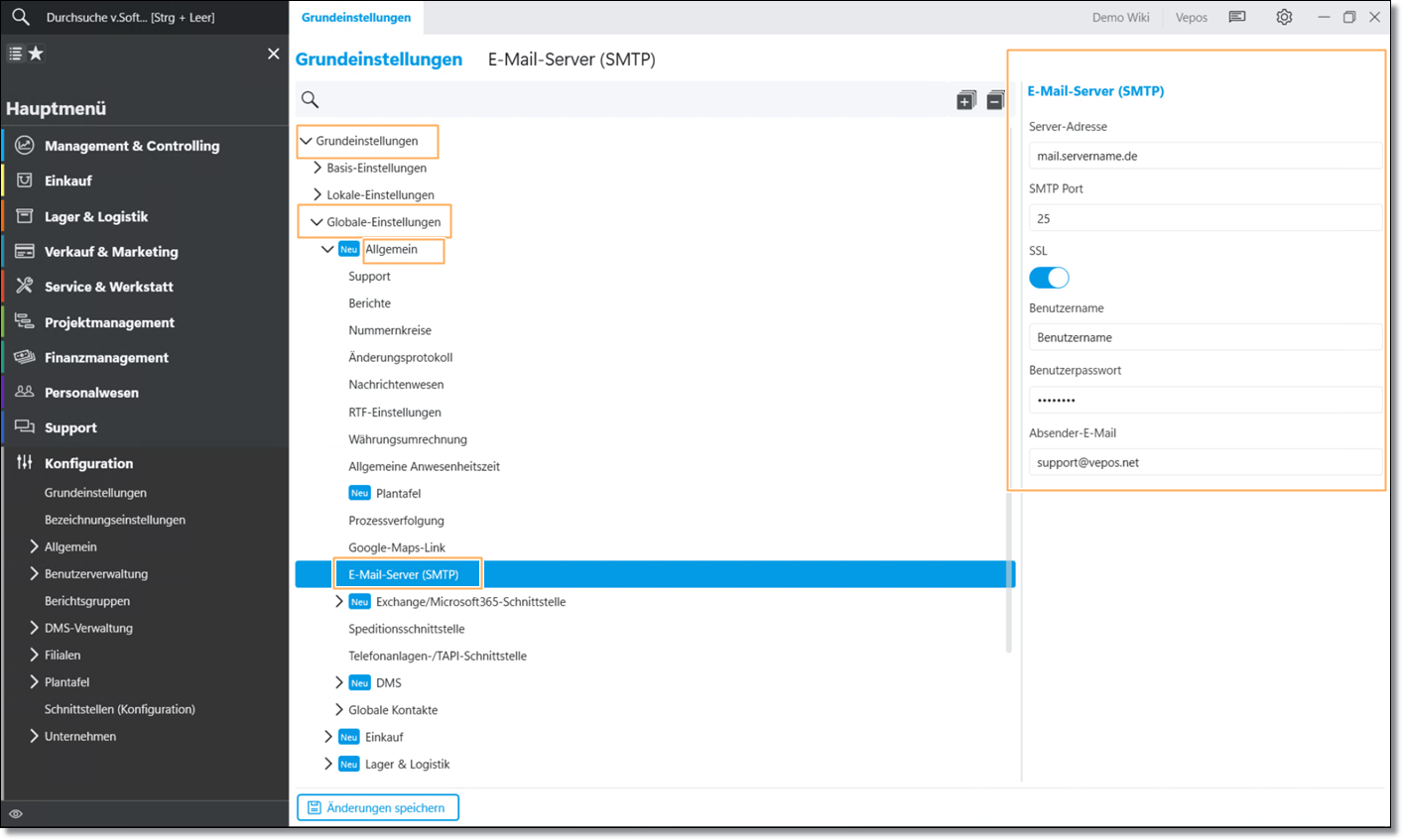Click the Absender-E-Mail input field
This screenshot has width=1403, height=840.
click(x=1205, y=462)
